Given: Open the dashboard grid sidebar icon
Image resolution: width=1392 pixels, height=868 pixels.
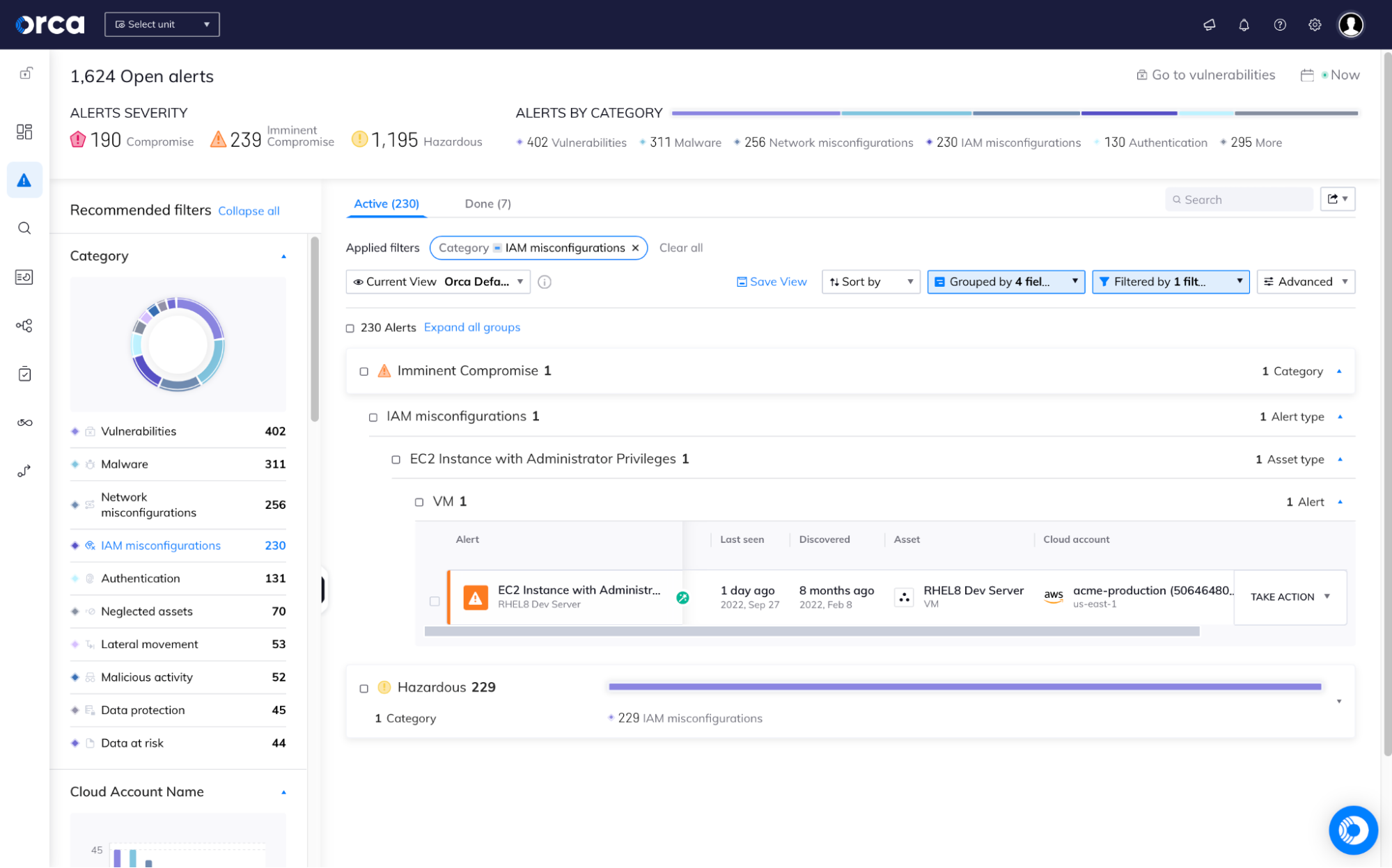Looking at the screenshot, I should click(24, 132).
